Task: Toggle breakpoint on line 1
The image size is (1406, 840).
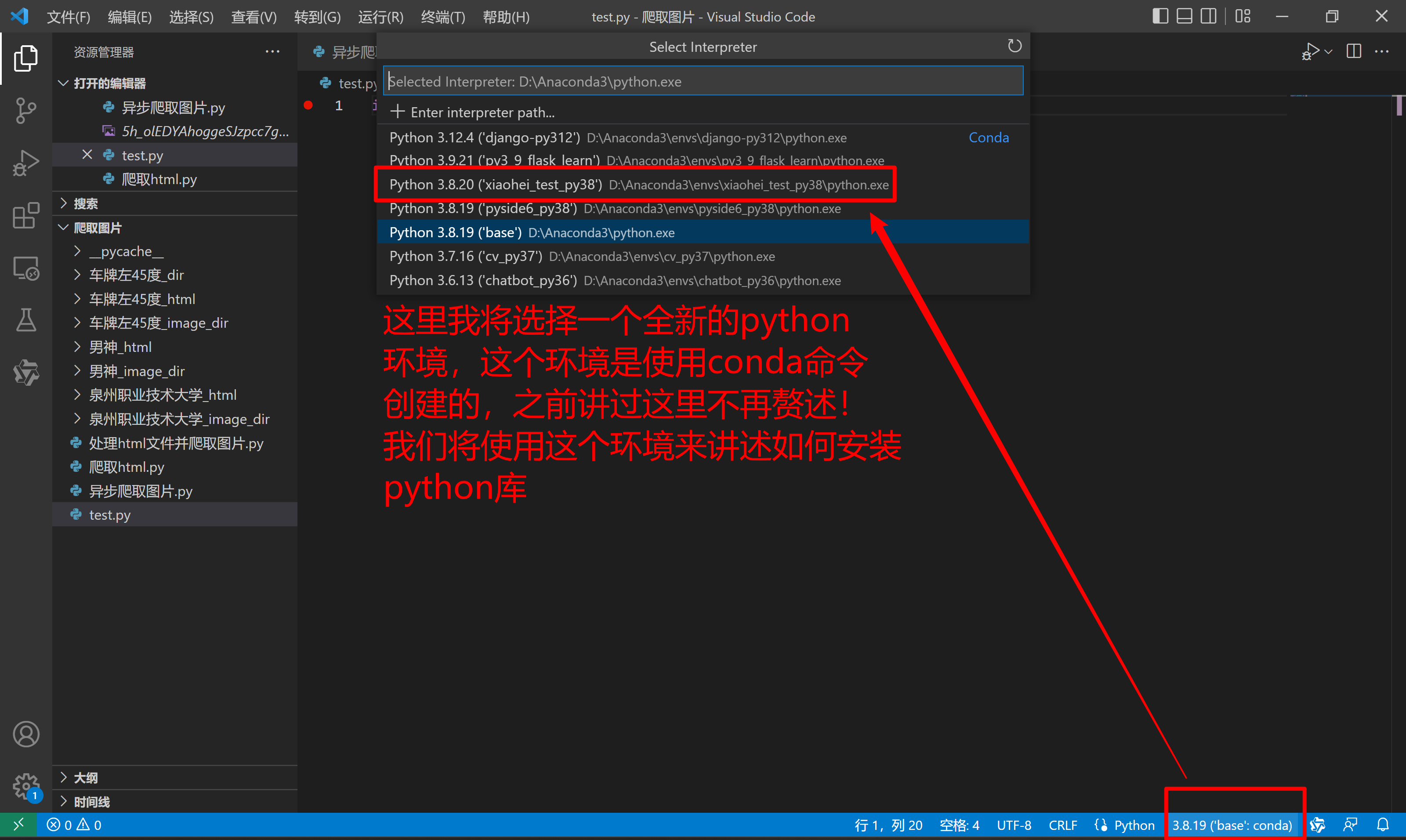Action: coord(308,105)
